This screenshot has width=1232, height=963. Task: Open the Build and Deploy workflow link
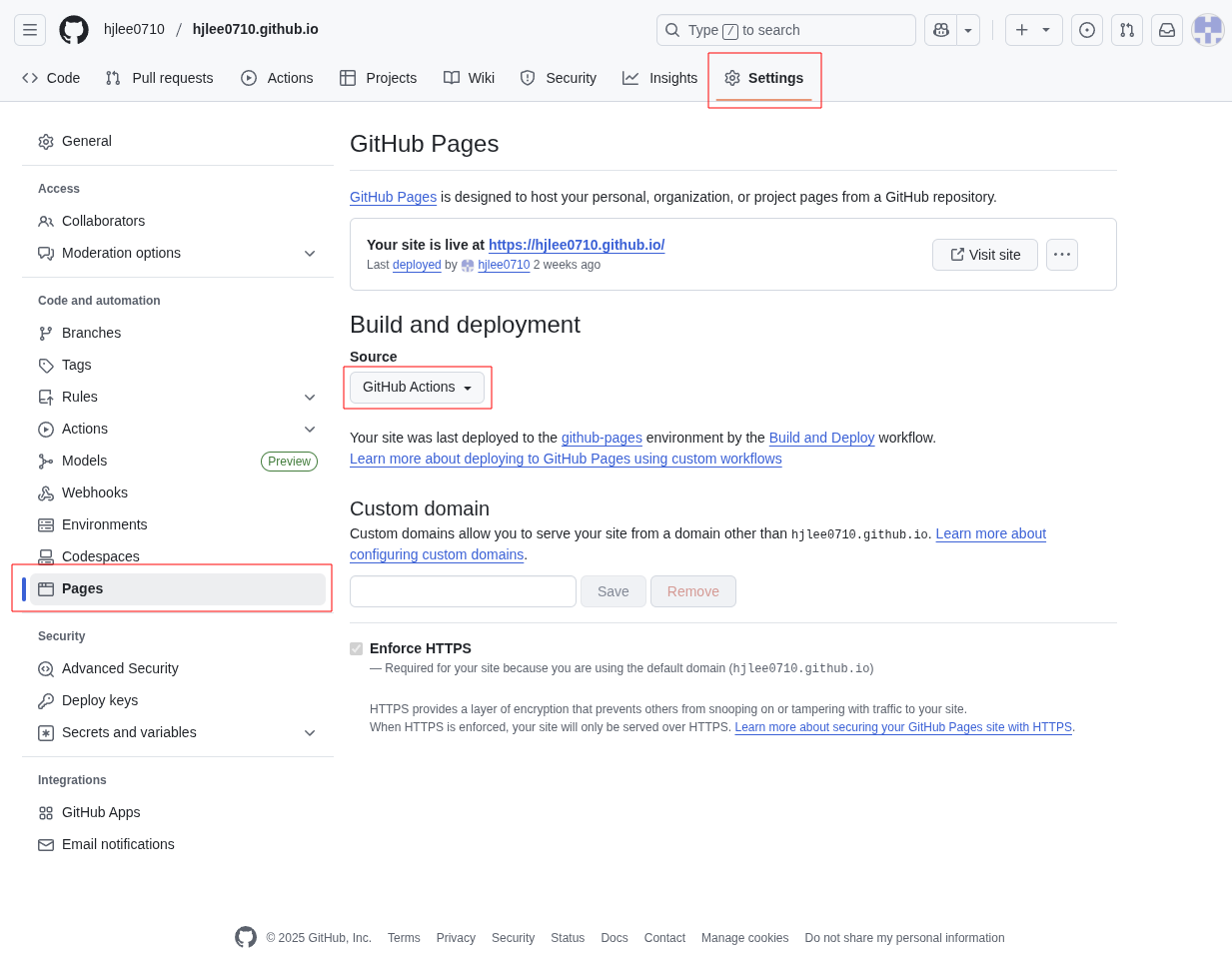tap(821, 438)
